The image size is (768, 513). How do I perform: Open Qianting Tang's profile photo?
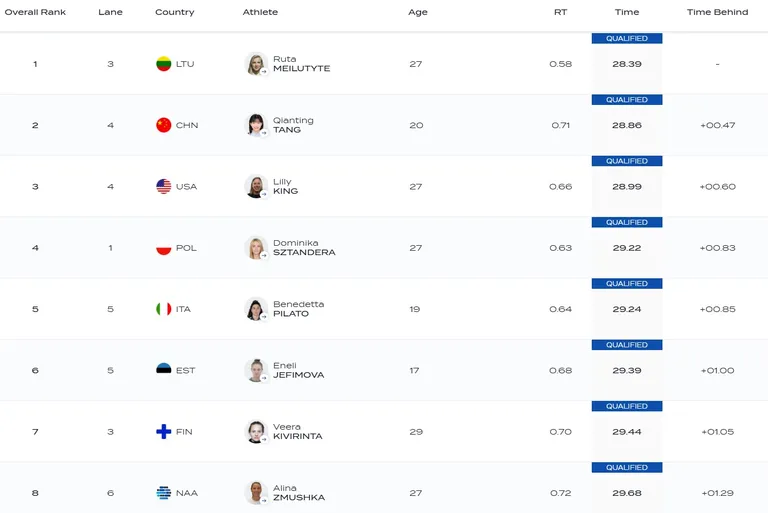(256, 125)
